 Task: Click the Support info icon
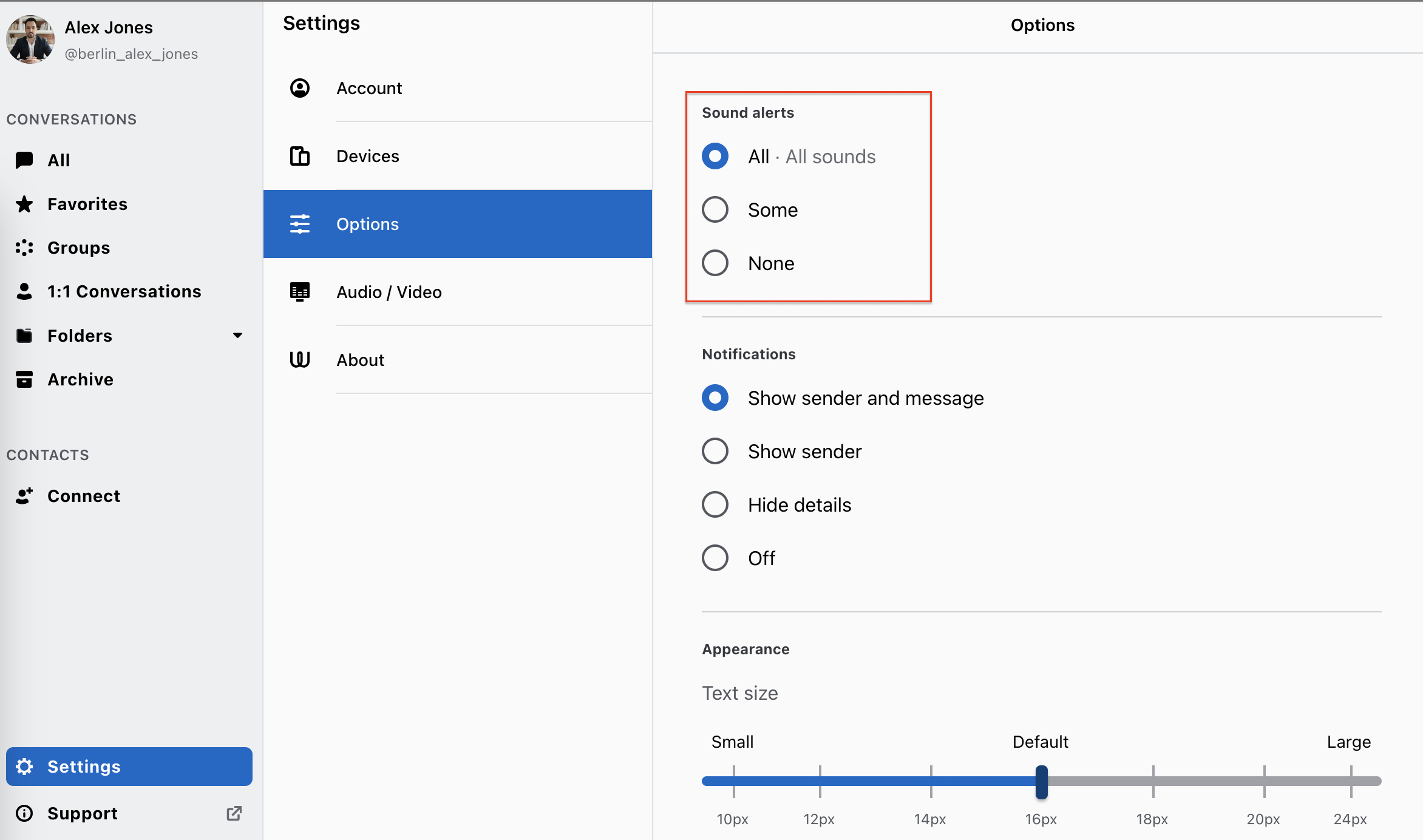(24, 813)
